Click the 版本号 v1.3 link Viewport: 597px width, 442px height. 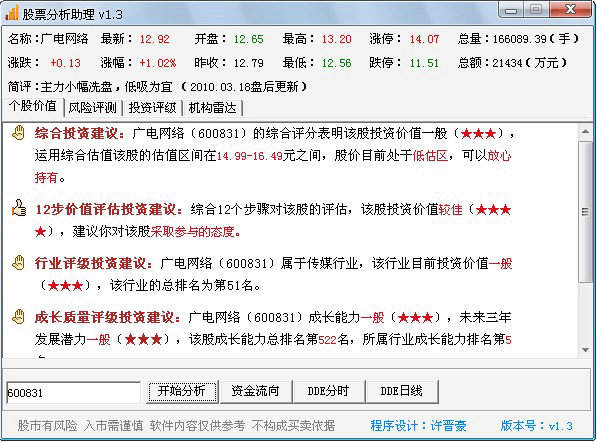tap(537, 426)
